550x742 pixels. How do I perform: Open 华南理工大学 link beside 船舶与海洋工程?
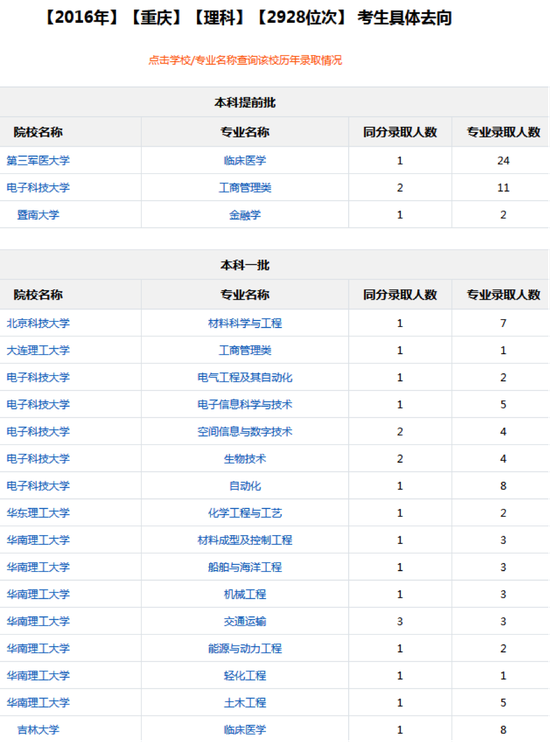pos(38,566)
